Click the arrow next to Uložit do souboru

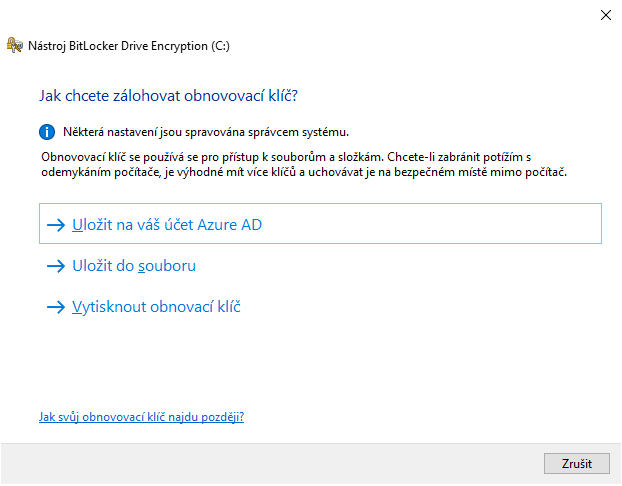[x=56, y=266]
